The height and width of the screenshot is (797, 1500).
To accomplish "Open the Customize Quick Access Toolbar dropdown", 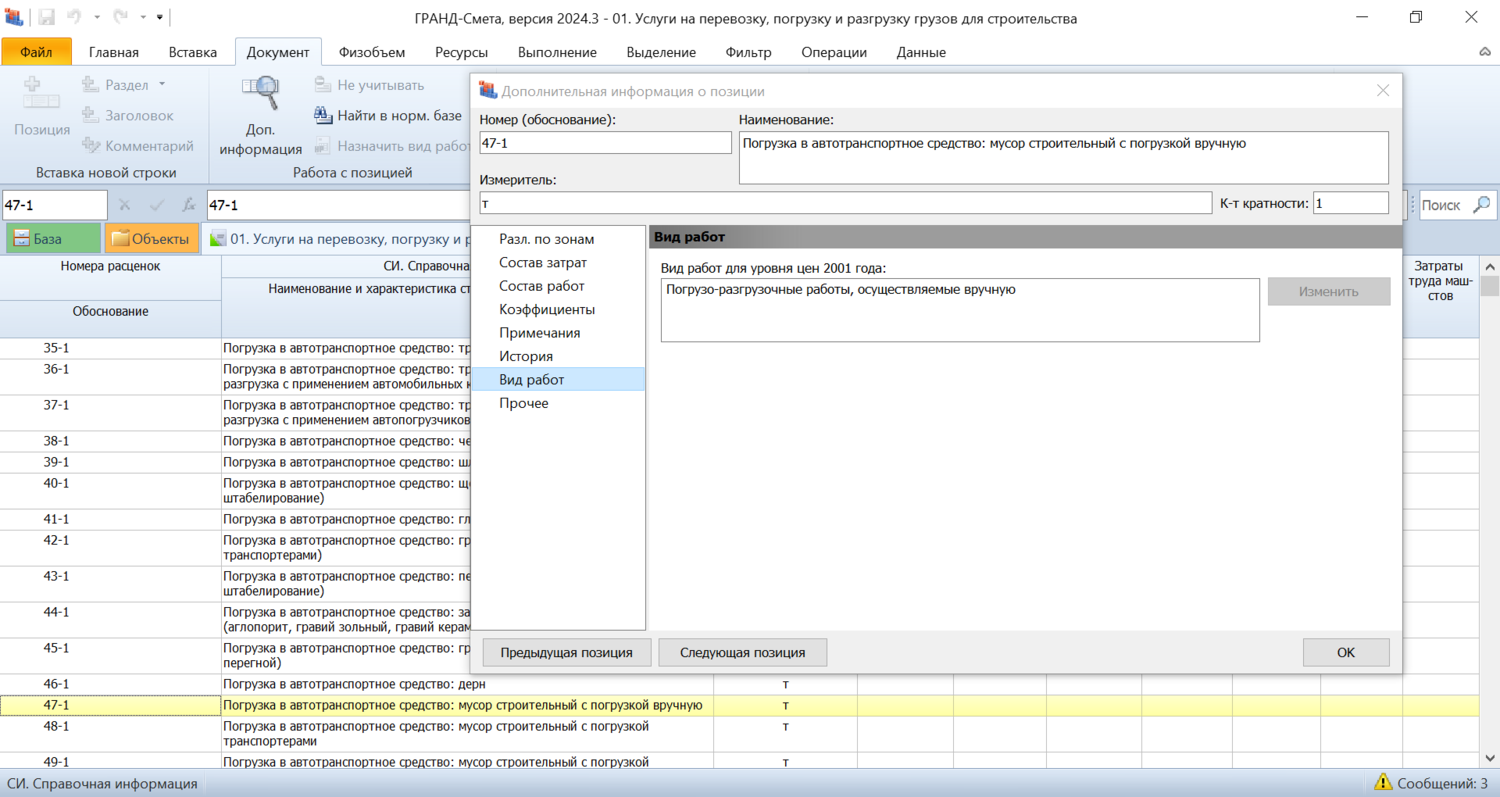I will coord(160,18).
